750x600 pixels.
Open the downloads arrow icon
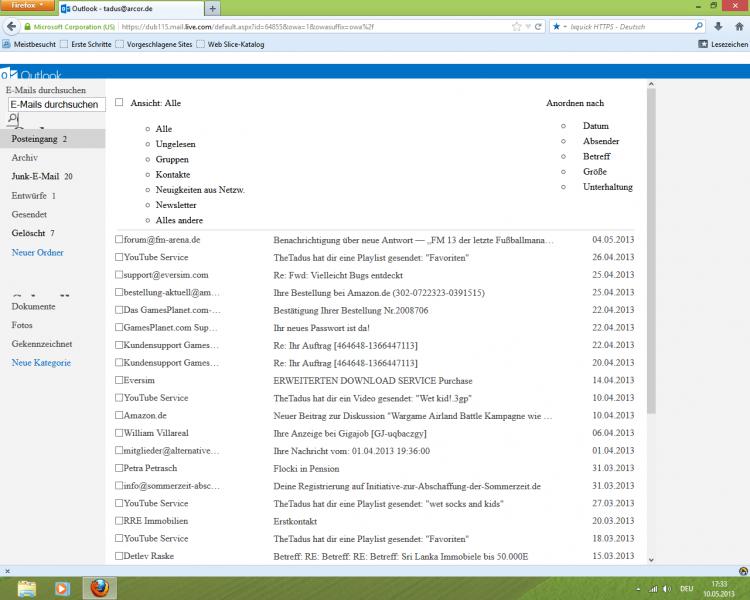point(718,27)
